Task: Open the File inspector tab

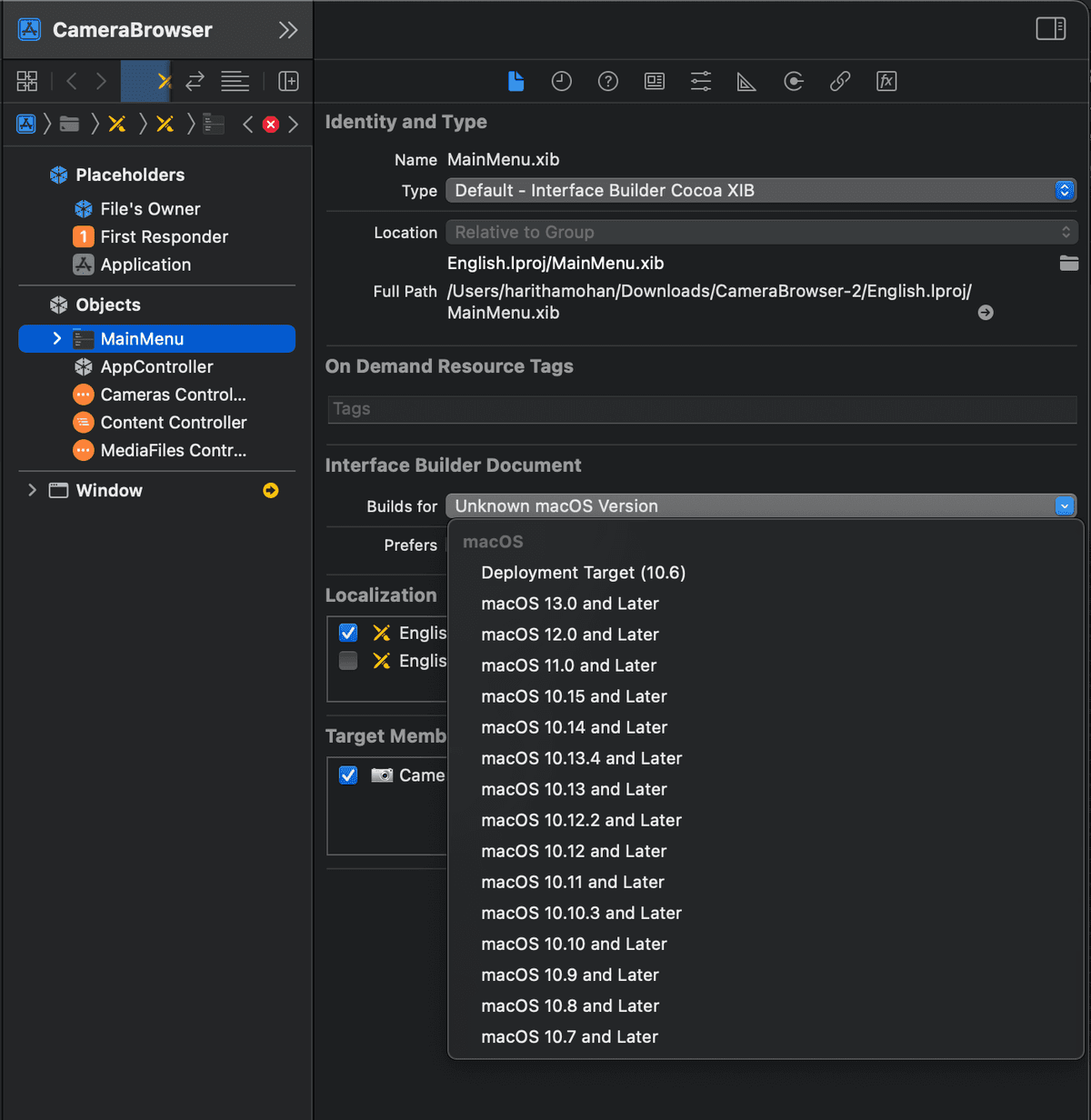Action: pos(515,82)
